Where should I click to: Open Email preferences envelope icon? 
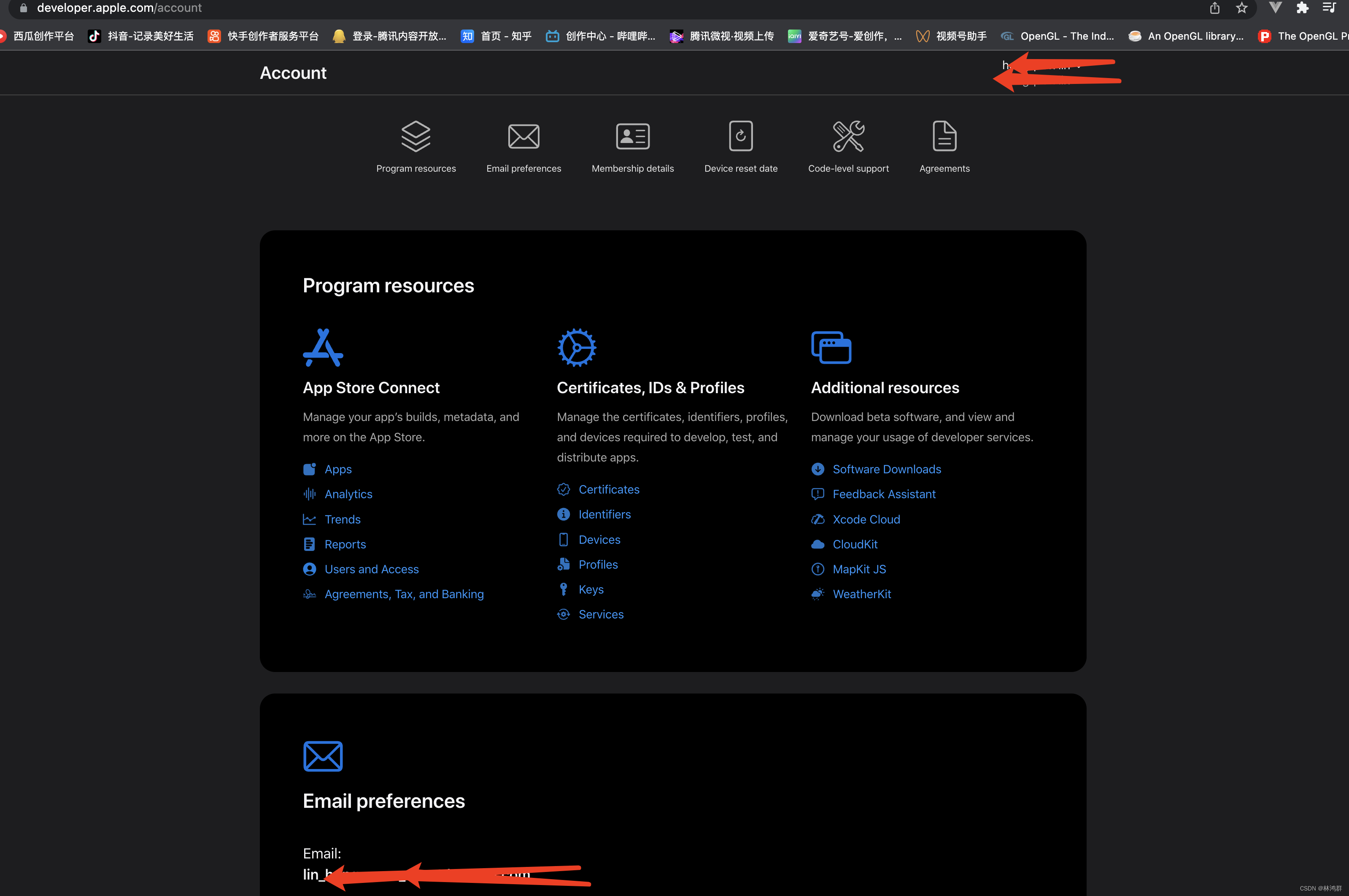pyautogui.click(x=523, y=137)
